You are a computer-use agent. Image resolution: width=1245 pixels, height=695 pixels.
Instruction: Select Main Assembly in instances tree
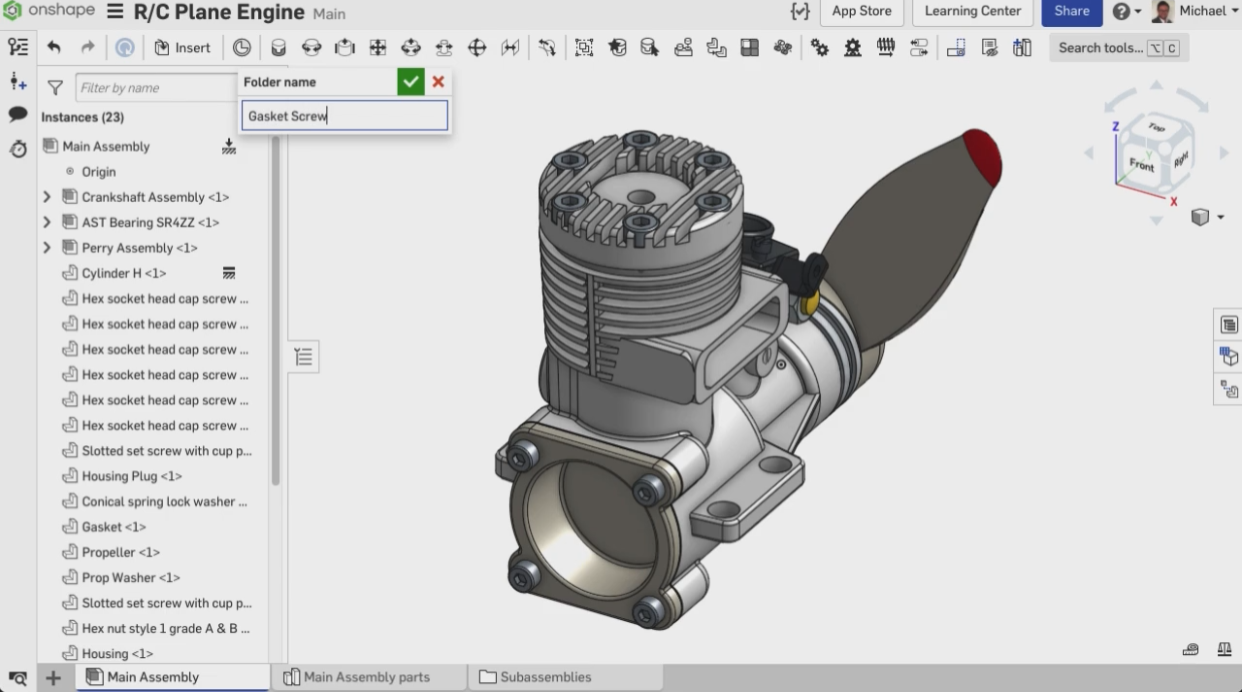point(106,146)
